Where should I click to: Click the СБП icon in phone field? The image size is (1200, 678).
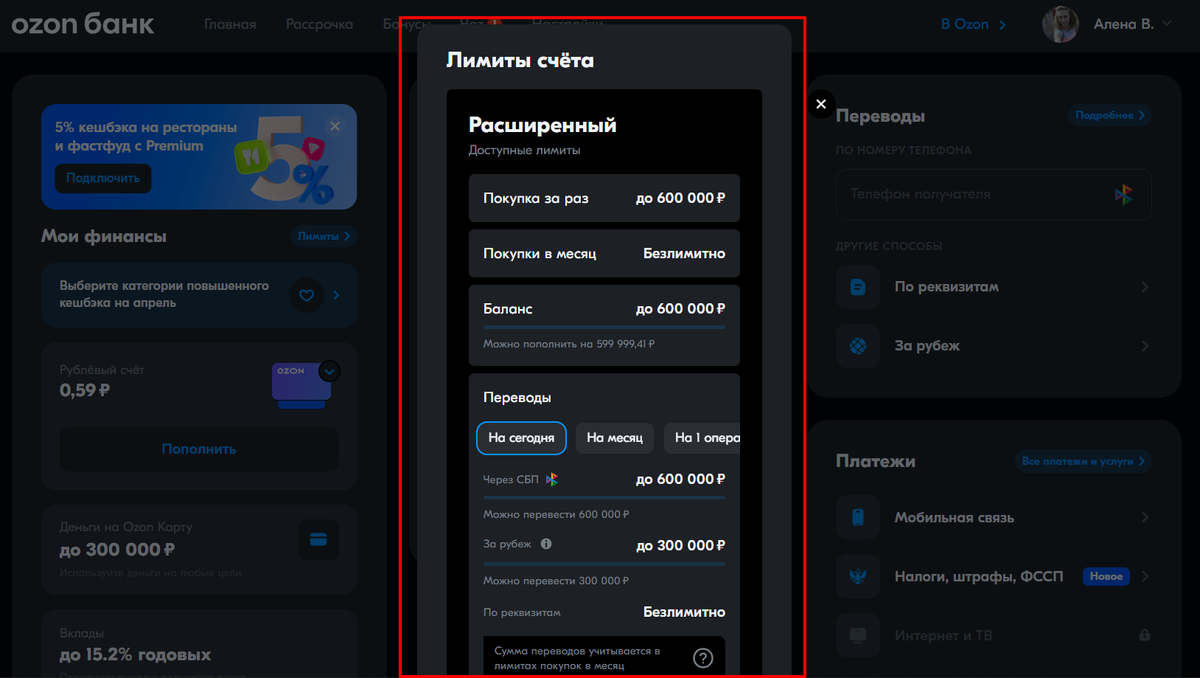(1125, 195)
